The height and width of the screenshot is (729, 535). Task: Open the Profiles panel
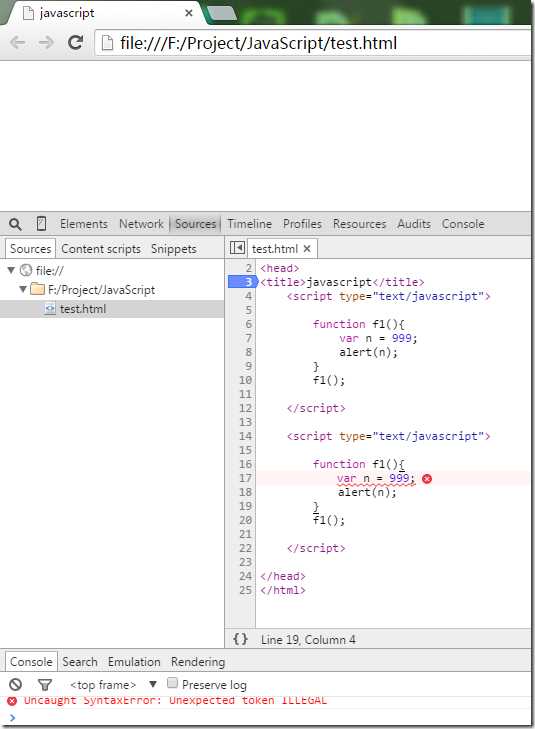[302, 224]
